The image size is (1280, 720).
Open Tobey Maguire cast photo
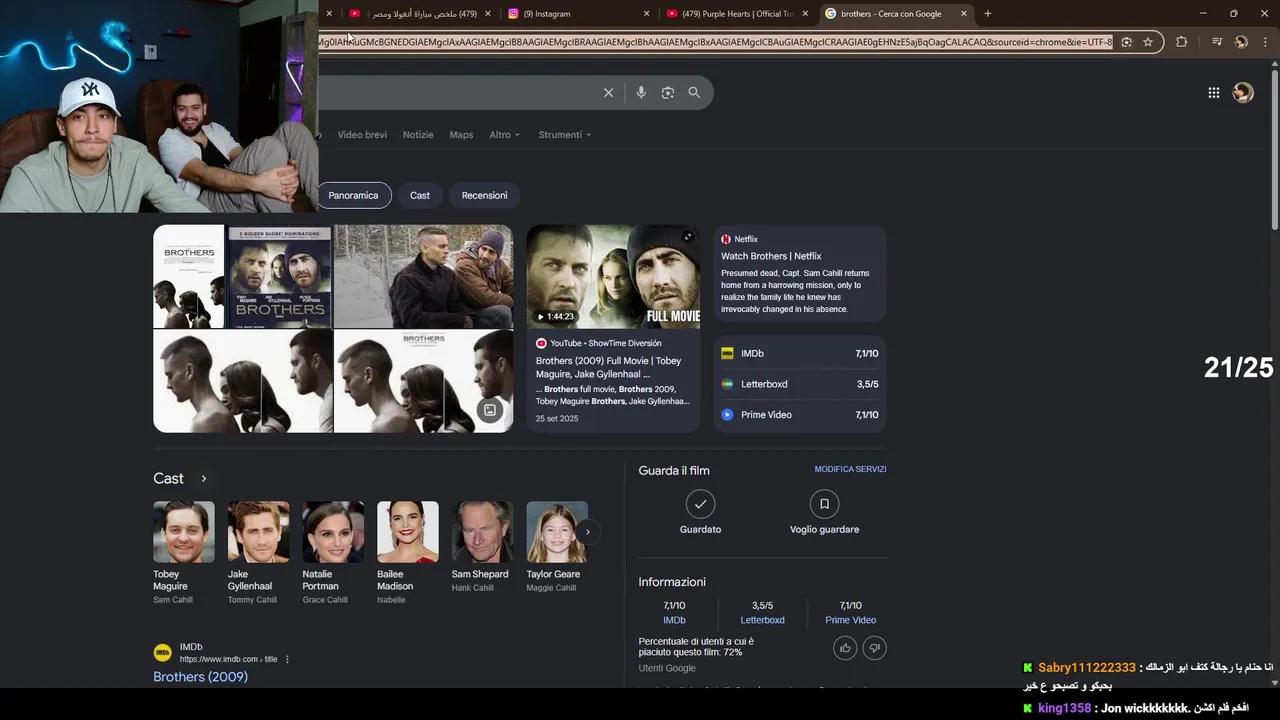pos(183,532)
